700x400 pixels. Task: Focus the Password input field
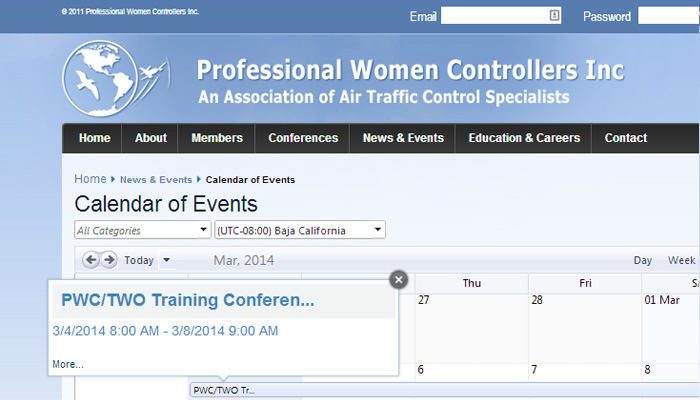669,16
